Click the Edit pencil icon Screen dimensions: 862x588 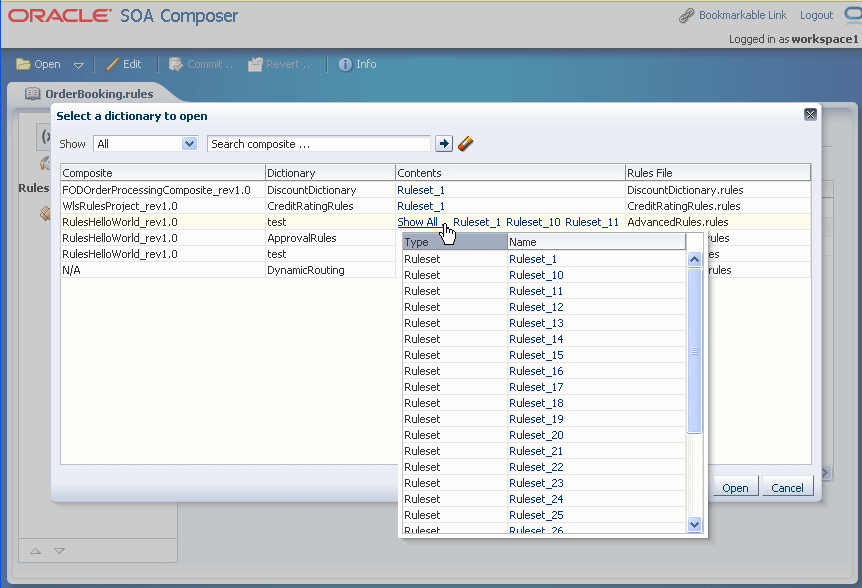112,64
